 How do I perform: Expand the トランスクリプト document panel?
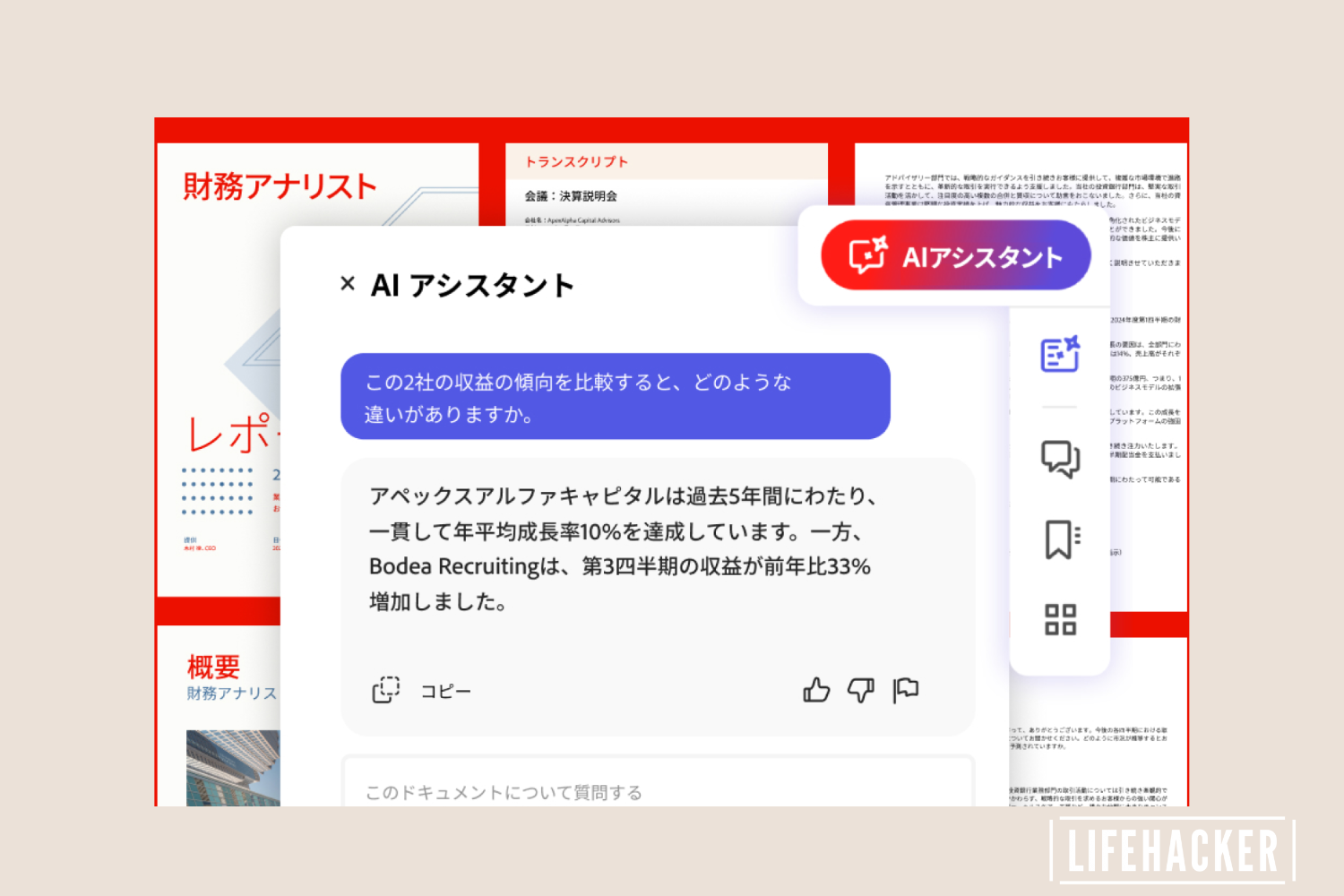click(578, 161)
